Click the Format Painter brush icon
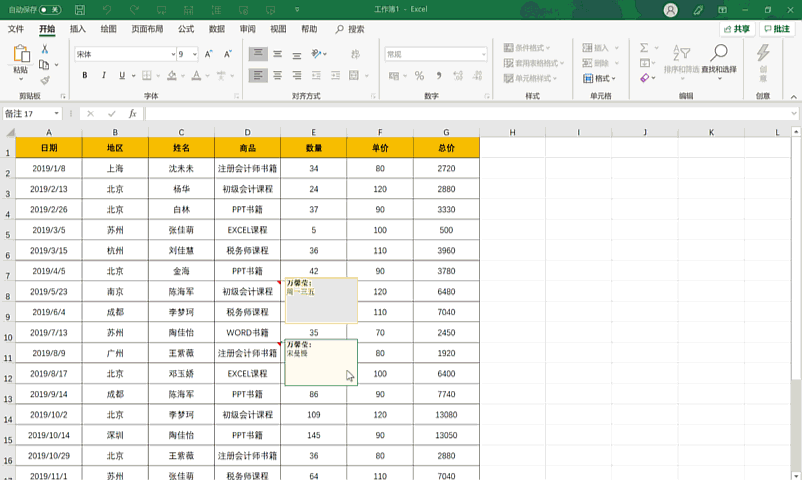This screenshot has height=480, width=802. pos(44,79)
